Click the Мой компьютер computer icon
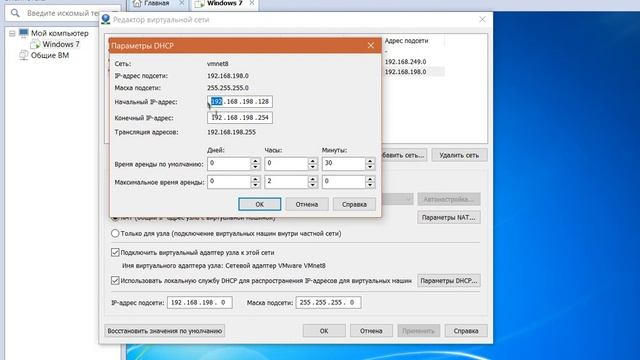This screenshot has height=360, width=640. pos(24,33)
